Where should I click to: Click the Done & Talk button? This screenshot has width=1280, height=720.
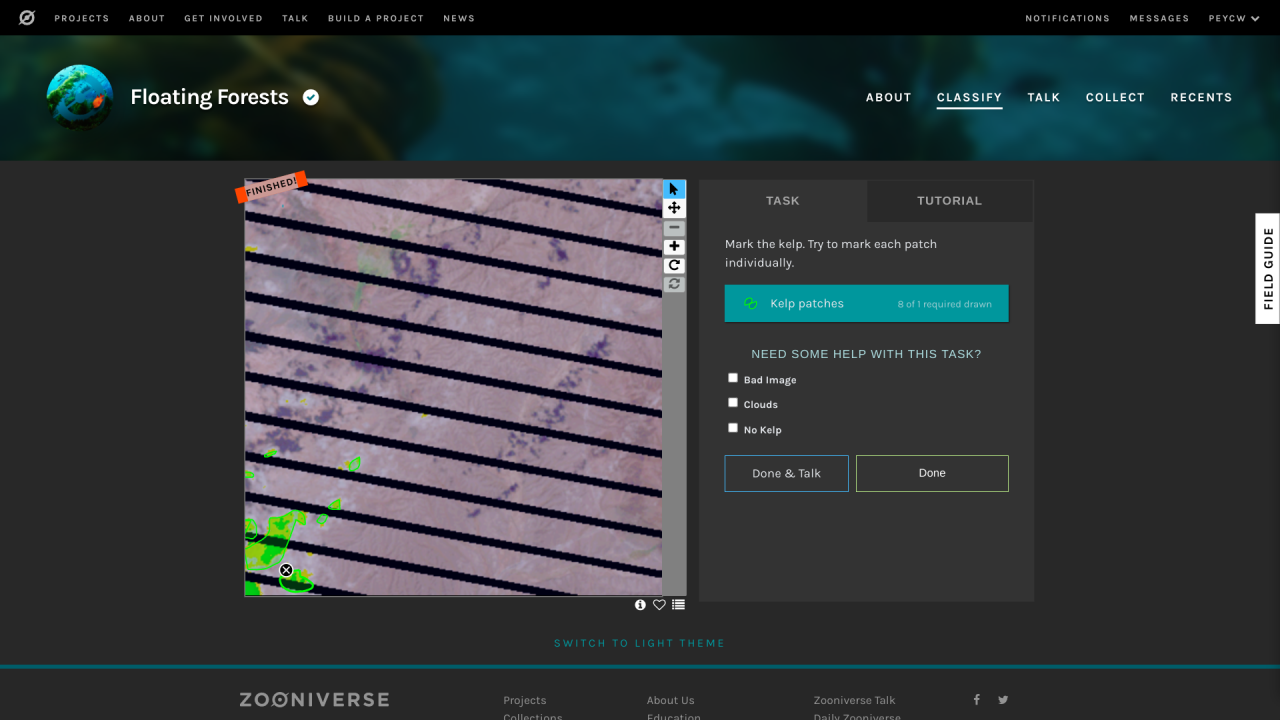click(x=786, y=473)
